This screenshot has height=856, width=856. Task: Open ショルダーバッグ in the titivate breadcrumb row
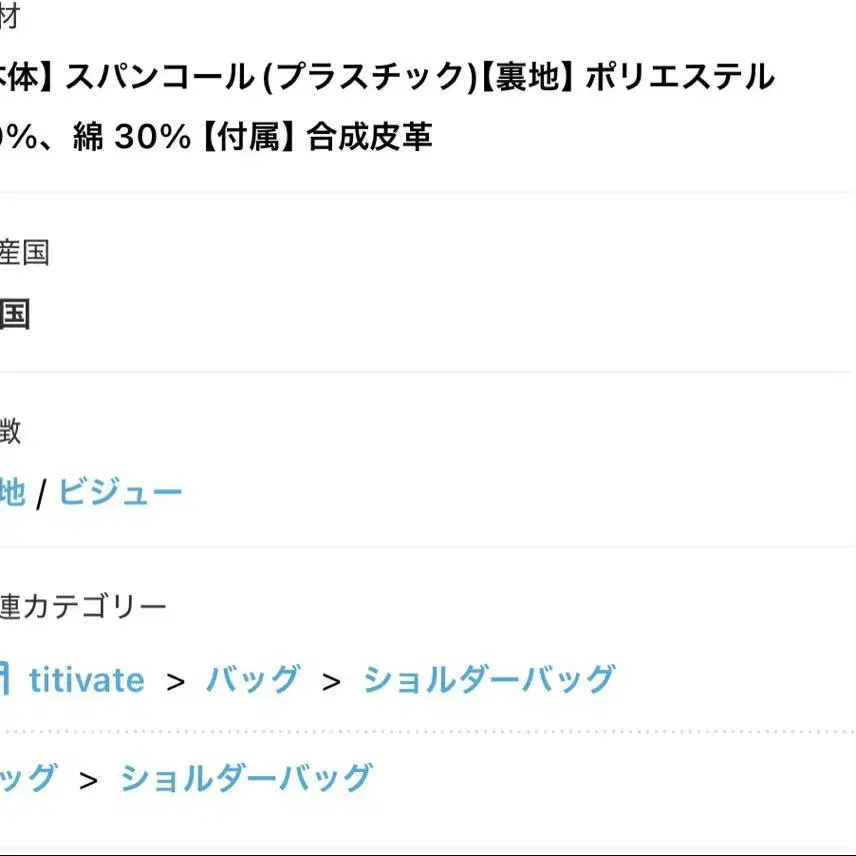point(488,680)
